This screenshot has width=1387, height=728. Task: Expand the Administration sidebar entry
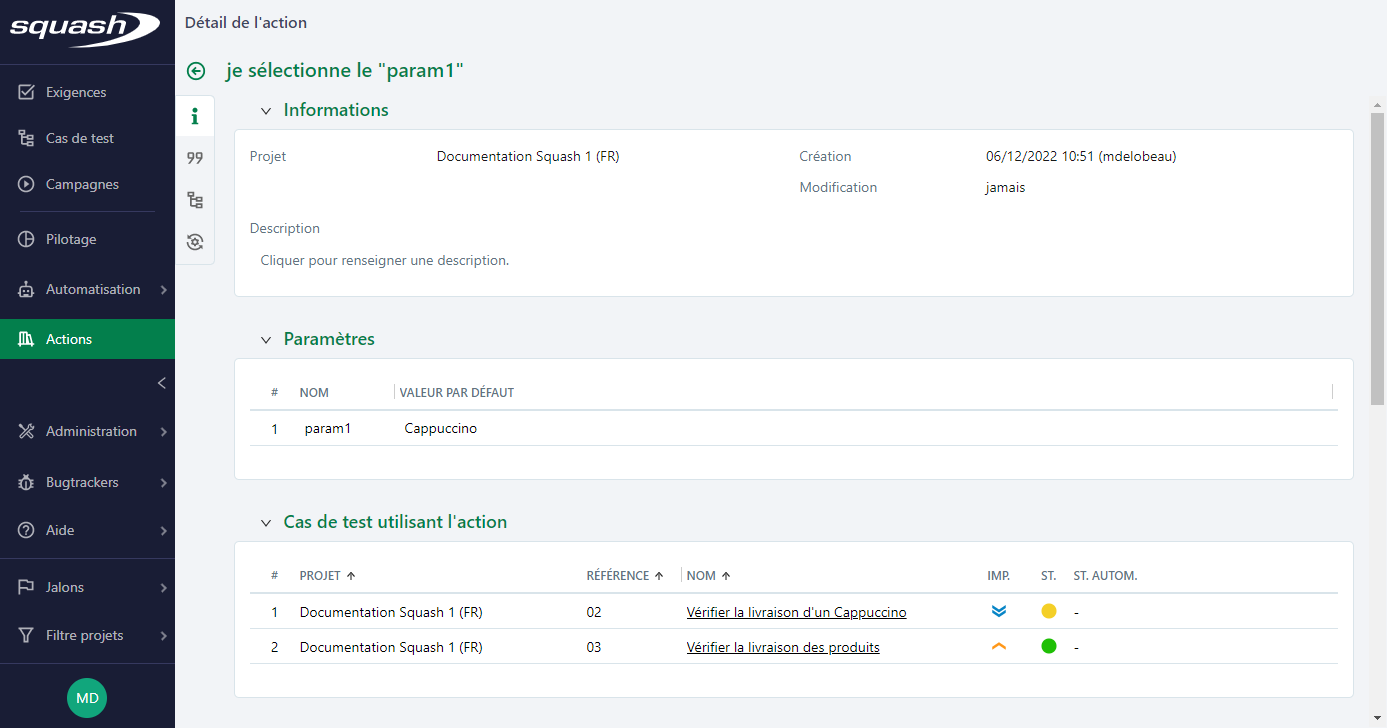tap(91, 431)
